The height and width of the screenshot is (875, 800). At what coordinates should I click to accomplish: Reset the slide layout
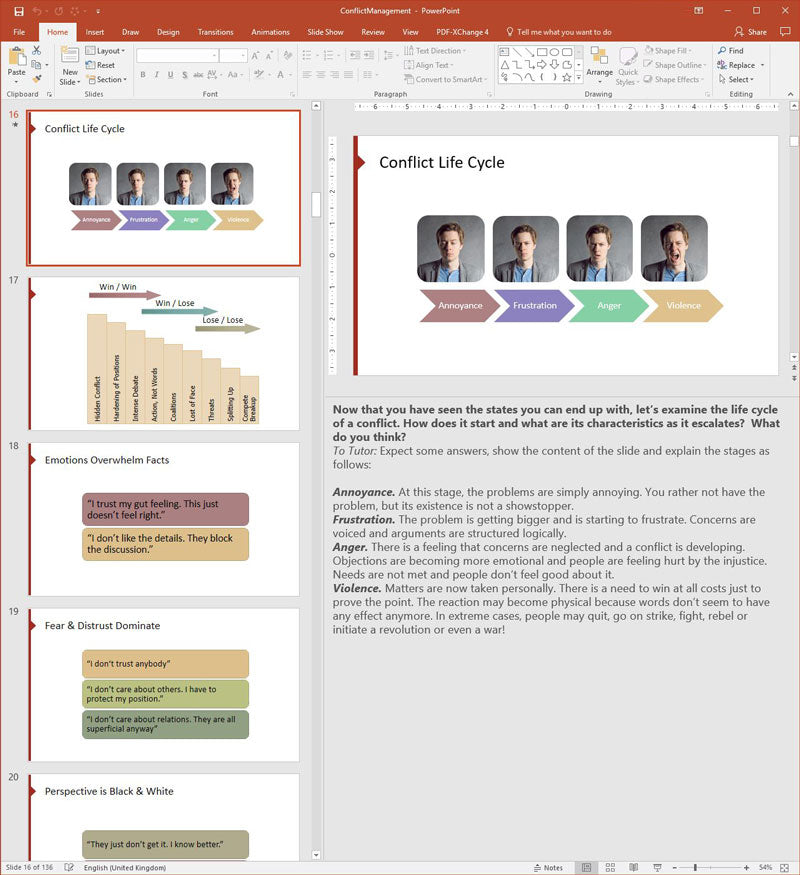click(100, 65)
